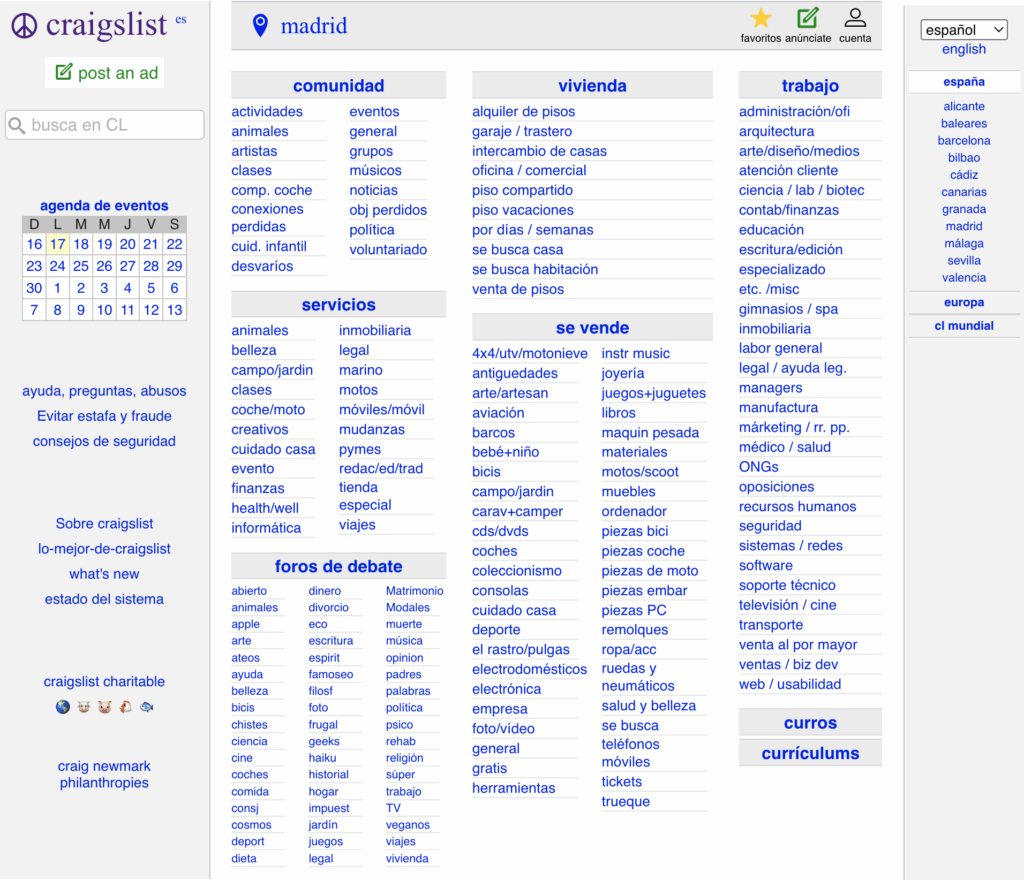Open cuenta via the person icon
This screenshot has width=1024, height=880.
(855, 18)
